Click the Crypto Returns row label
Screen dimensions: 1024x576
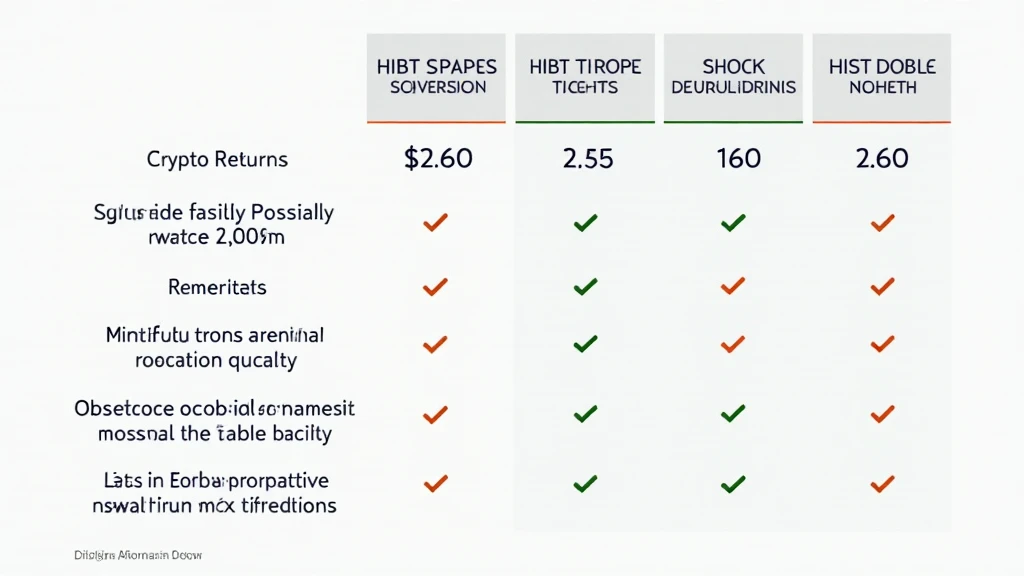pos(217,159)
